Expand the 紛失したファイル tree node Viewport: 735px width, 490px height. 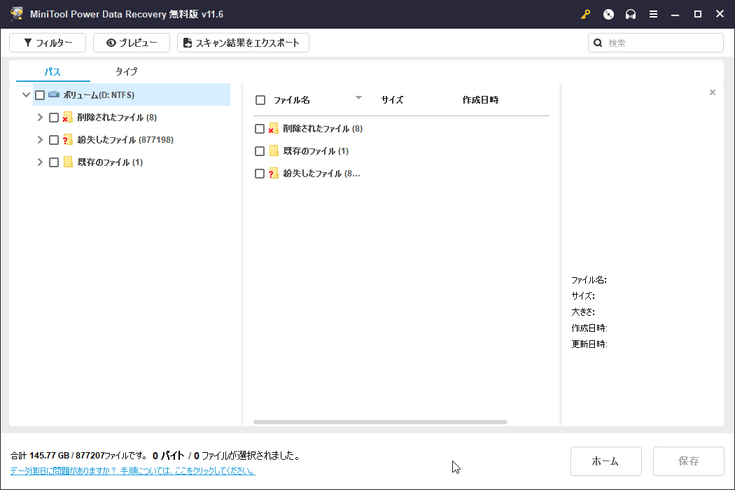click(40, 140)
